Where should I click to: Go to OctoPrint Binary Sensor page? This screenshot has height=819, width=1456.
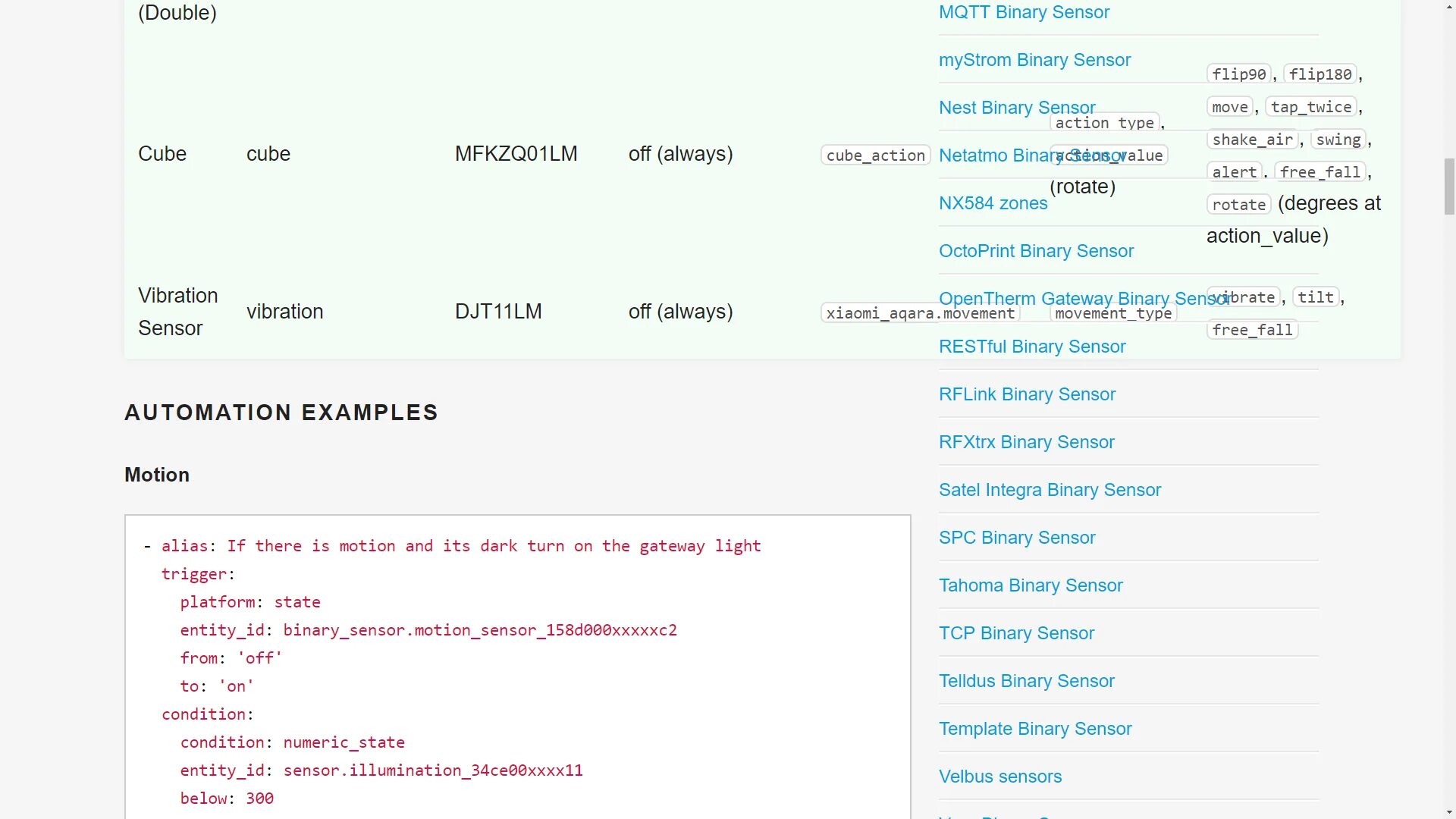tap(1036, 251)
